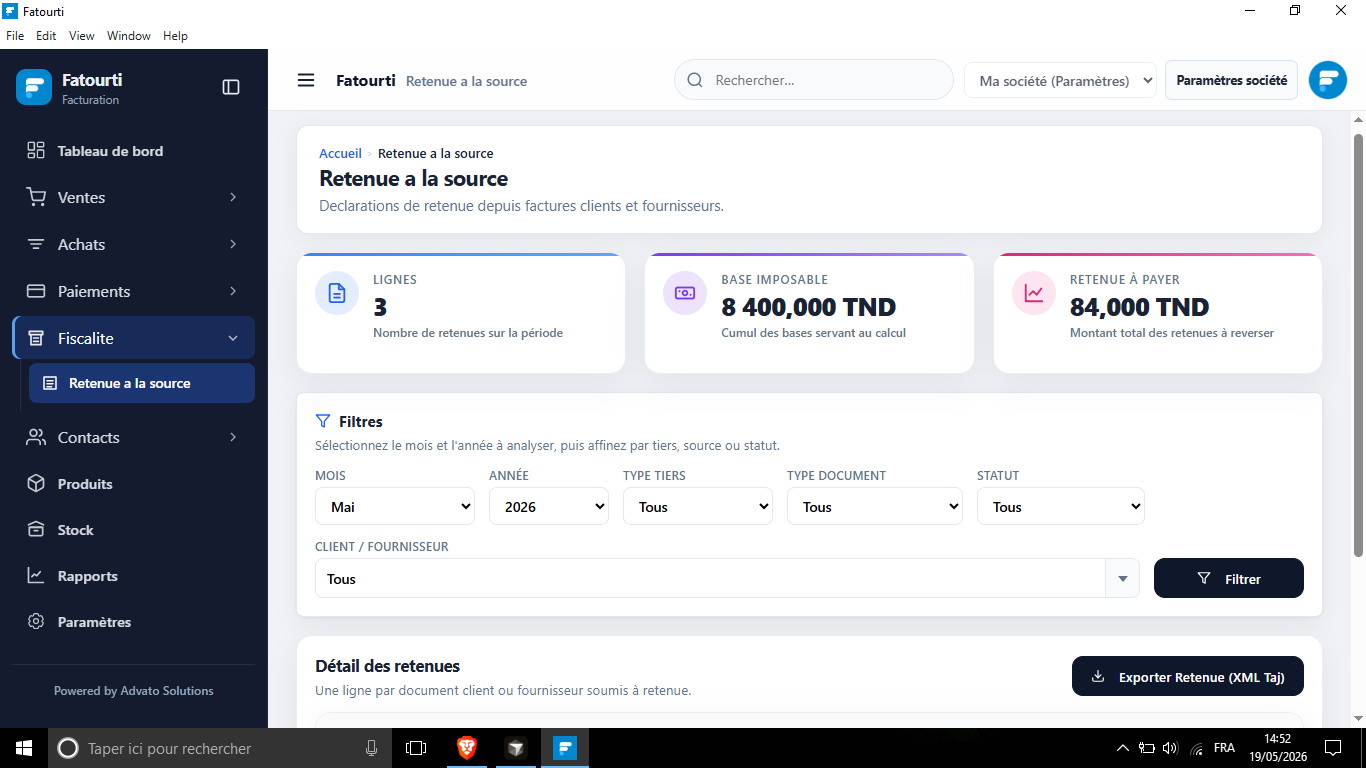The width and height of the screenshot is (1366, 768).
Task: Open Task View in the taskbar
Action: click(x=416, y=747)
